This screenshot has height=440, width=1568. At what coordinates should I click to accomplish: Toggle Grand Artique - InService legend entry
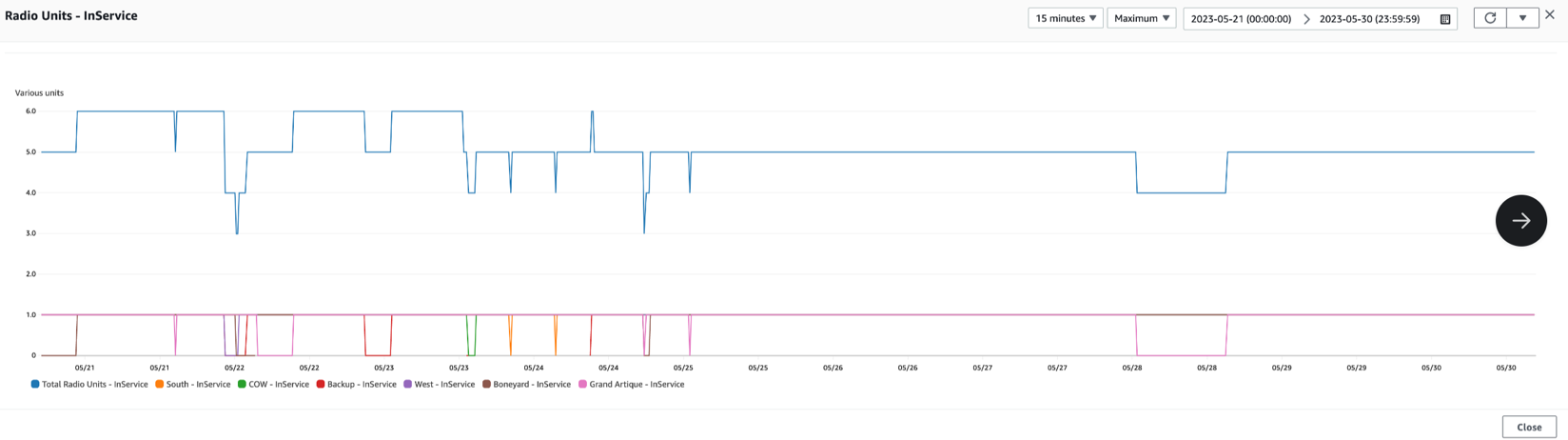point(631,385)
